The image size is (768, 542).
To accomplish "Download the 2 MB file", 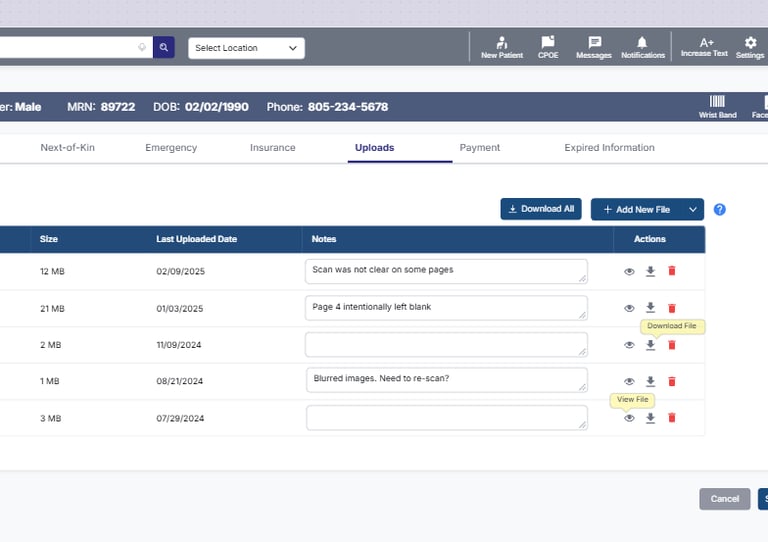I will (x=650, y=345).
